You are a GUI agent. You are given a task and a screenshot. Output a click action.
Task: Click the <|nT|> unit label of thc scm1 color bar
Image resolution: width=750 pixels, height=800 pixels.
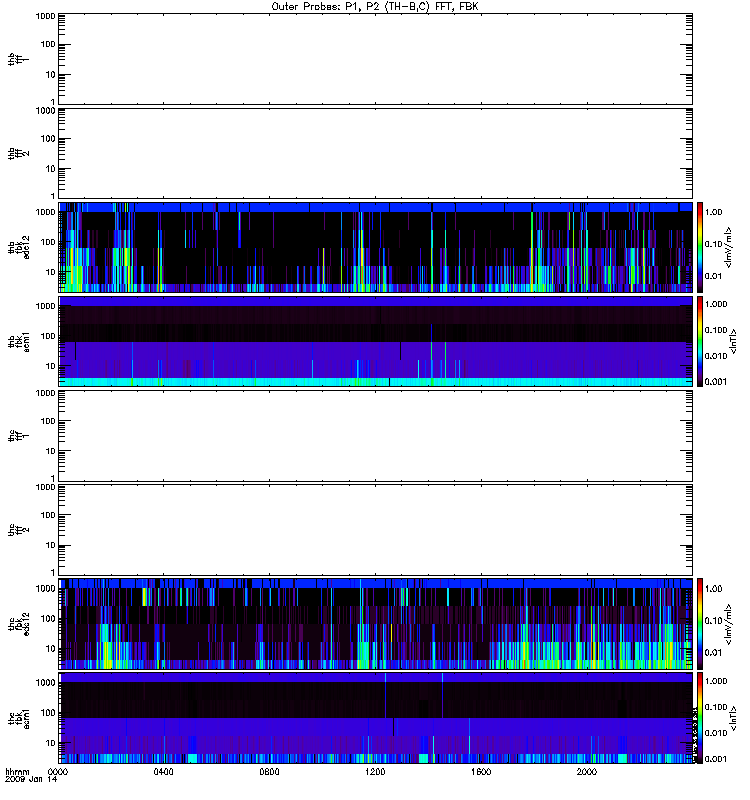[733, 718]
